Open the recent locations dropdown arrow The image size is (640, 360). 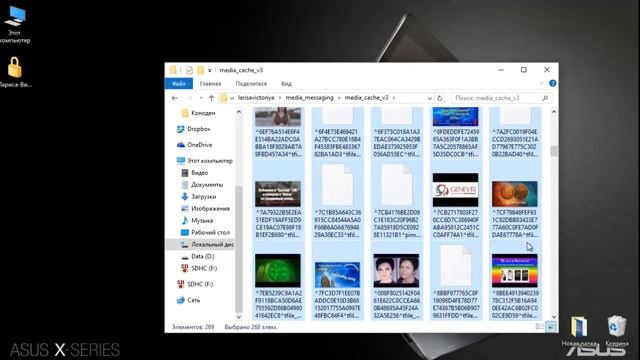click(201, 98)
